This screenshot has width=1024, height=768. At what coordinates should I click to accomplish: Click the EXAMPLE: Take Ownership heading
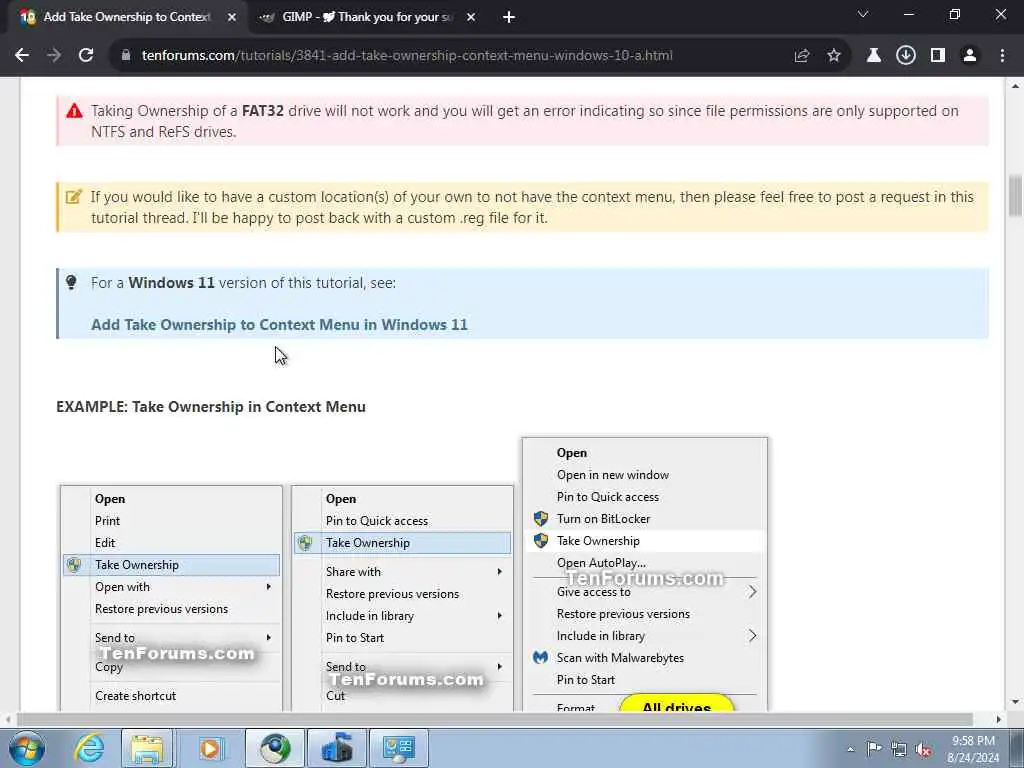tap(211, 407)
